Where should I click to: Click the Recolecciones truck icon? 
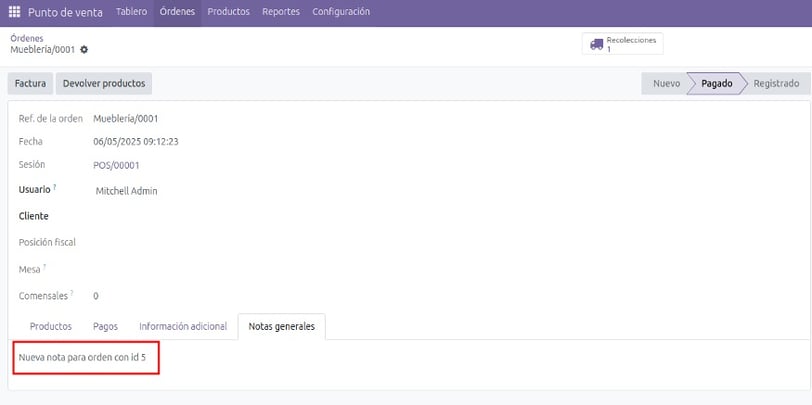coord(597,44)
